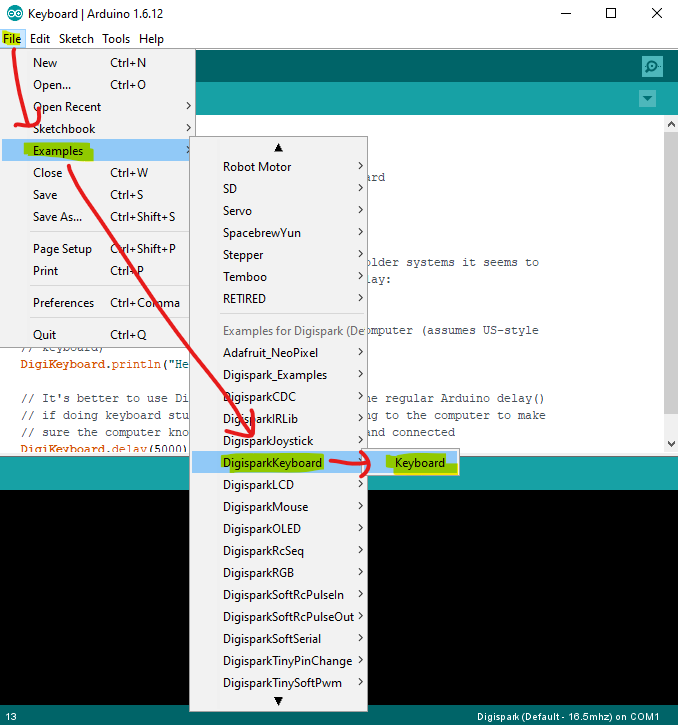Open Preferences from File menu

click(x=96, y=303)
